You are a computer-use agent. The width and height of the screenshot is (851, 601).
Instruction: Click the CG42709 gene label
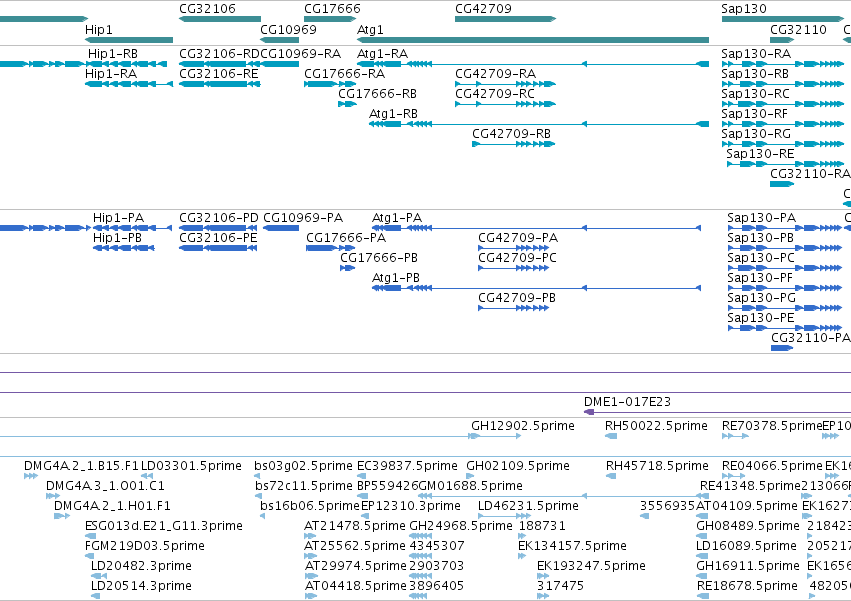483,9
